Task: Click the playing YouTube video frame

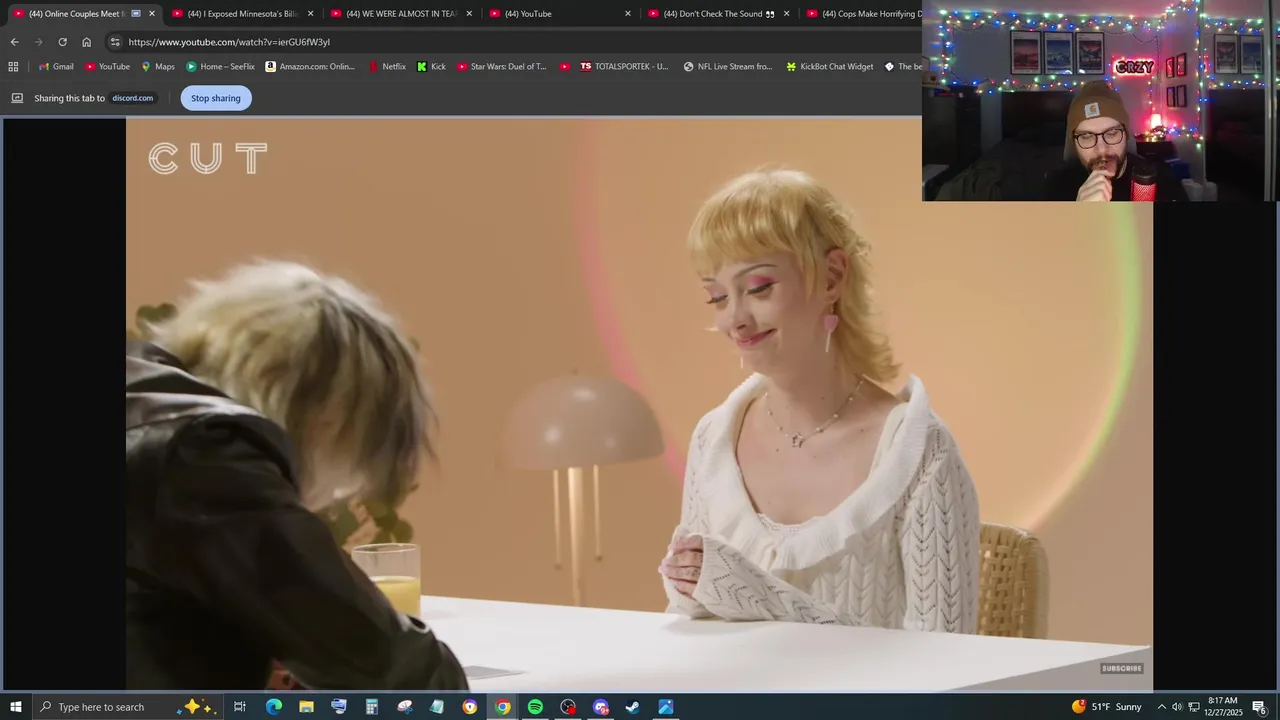Action: click(x=639, y=404)
